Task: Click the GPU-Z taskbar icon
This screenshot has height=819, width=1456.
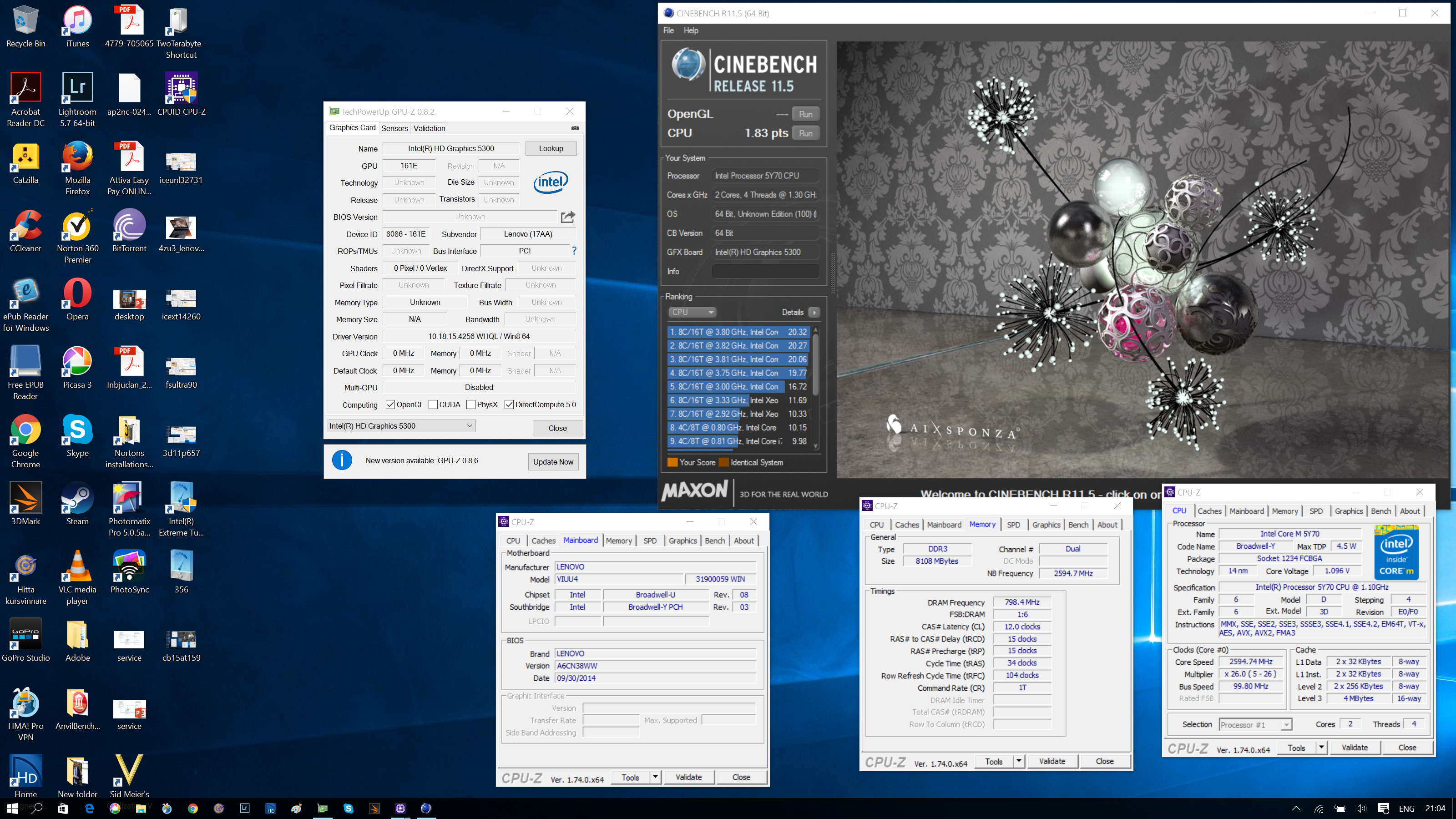Action: 322,808
